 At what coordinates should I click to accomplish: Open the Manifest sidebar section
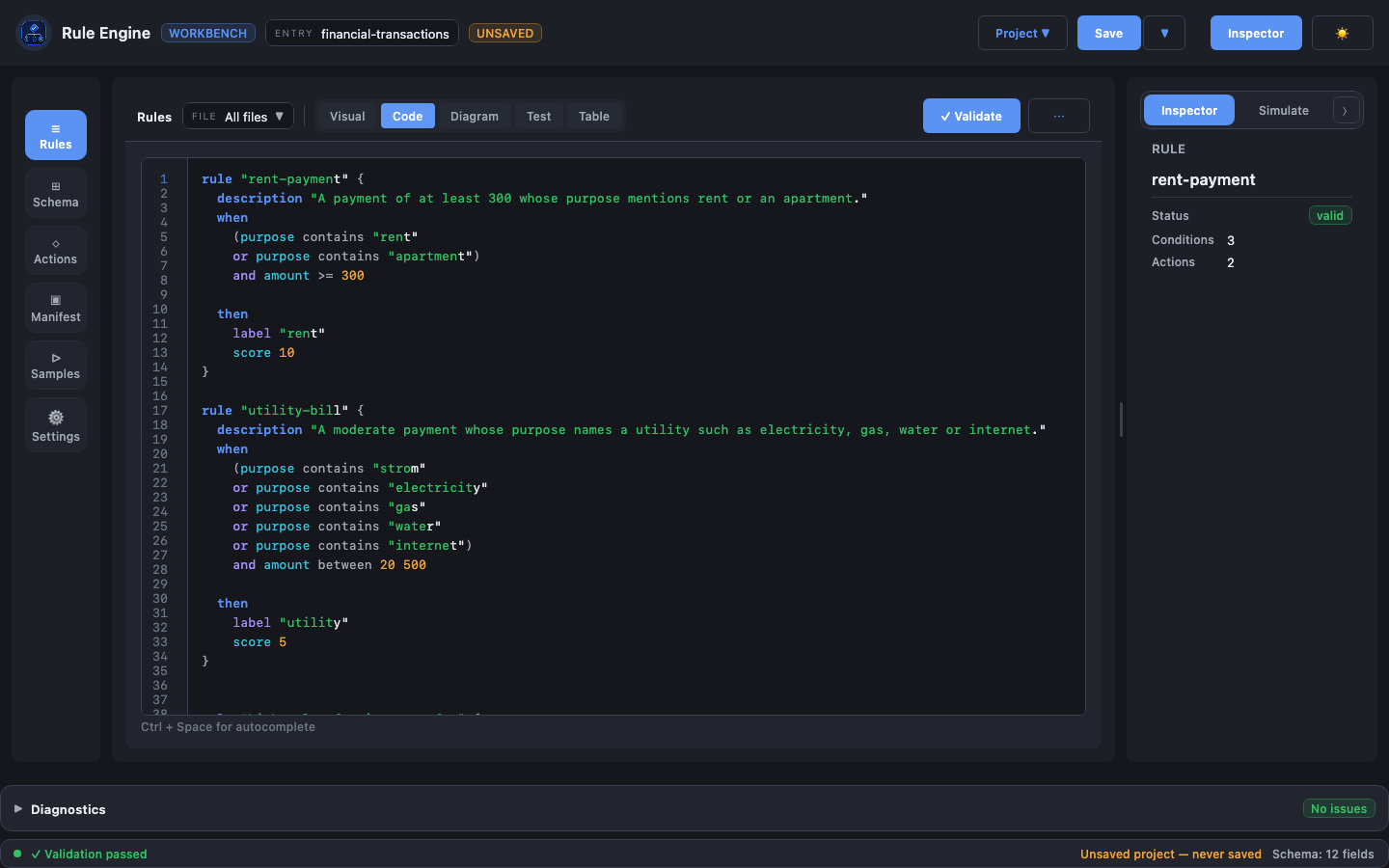(x=56, y=308)
